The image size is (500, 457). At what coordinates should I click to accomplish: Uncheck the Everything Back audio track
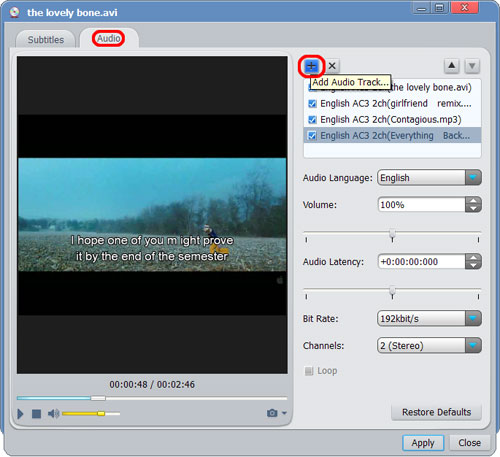point(312,136)
